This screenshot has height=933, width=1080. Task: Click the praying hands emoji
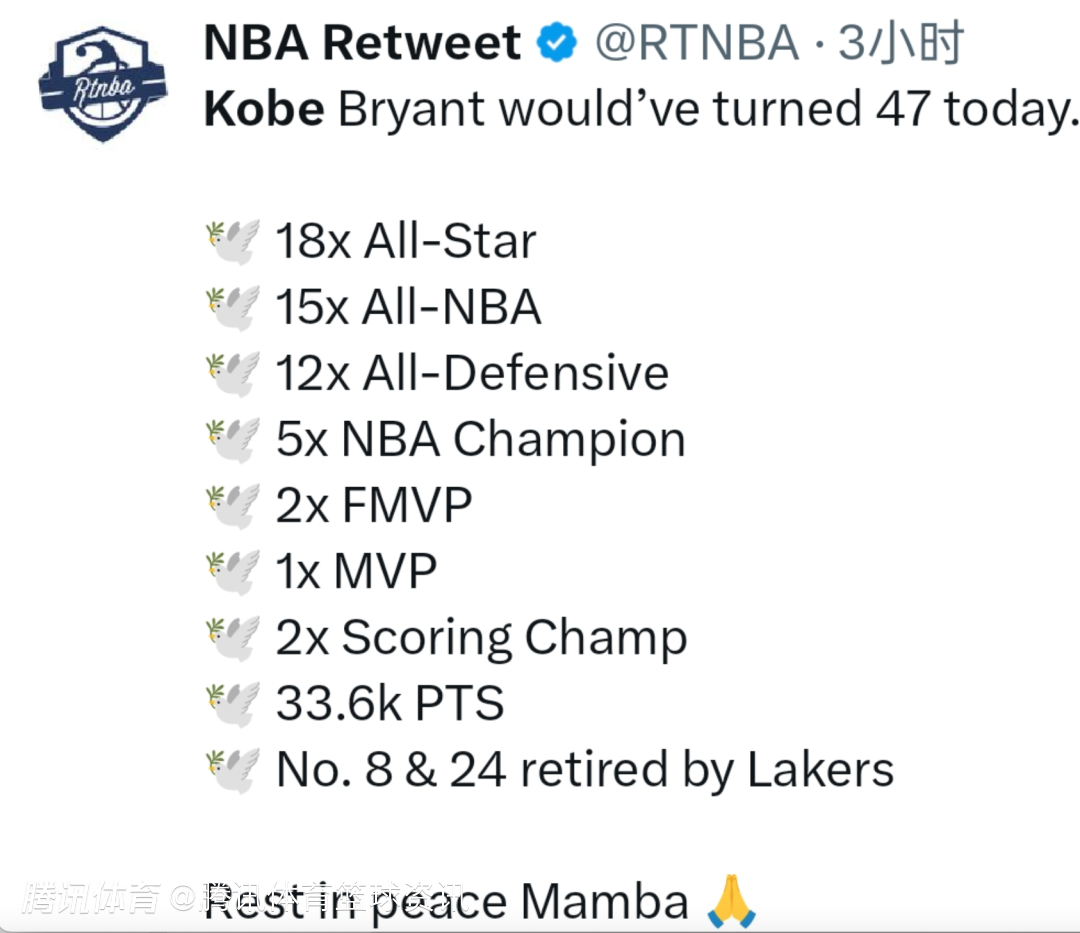pos(731,901)
